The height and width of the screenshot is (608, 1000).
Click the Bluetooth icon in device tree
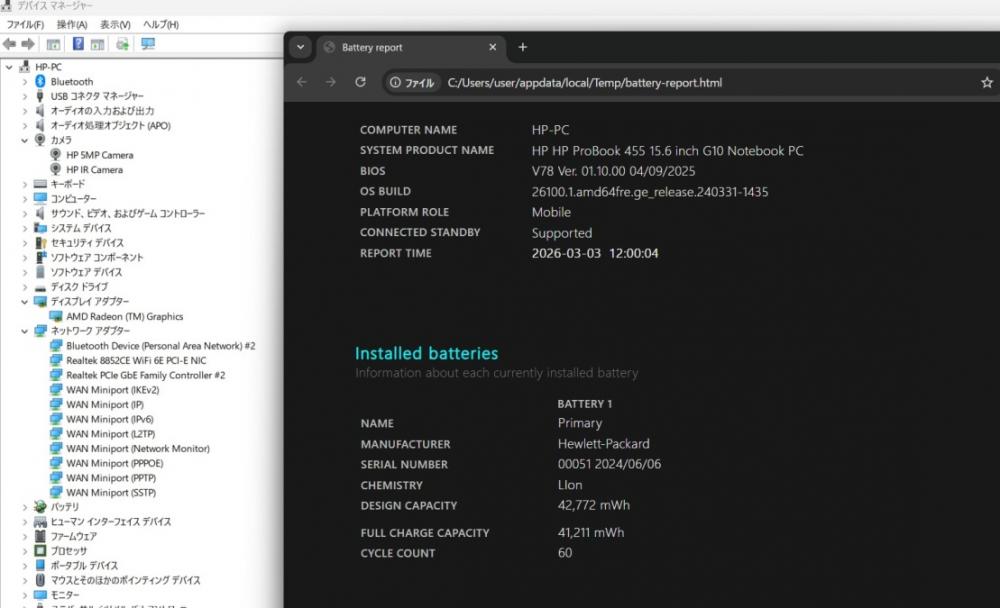[x=40, y=81]
